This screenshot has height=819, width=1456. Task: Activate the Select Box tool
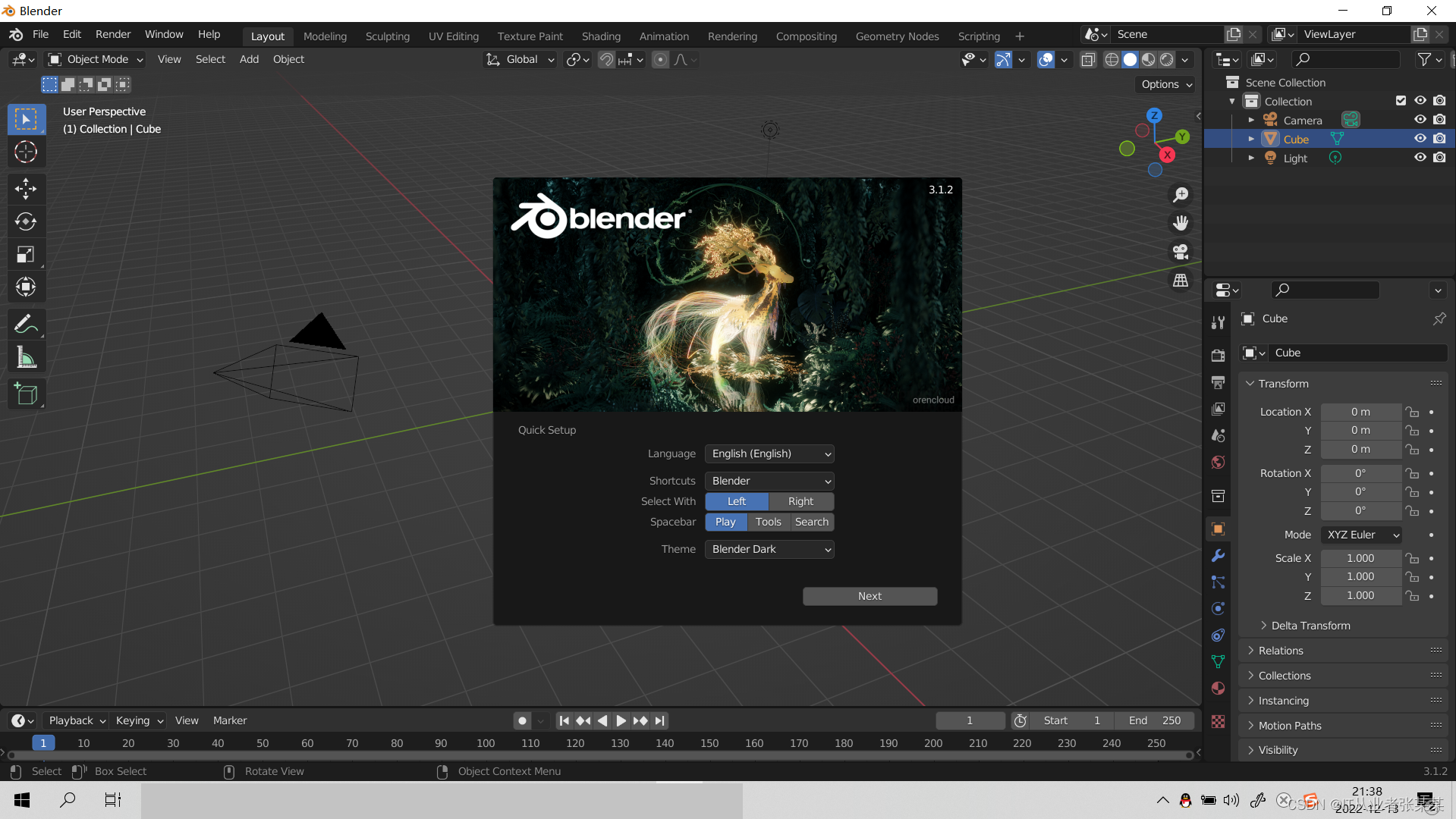[x=26, y=120]
